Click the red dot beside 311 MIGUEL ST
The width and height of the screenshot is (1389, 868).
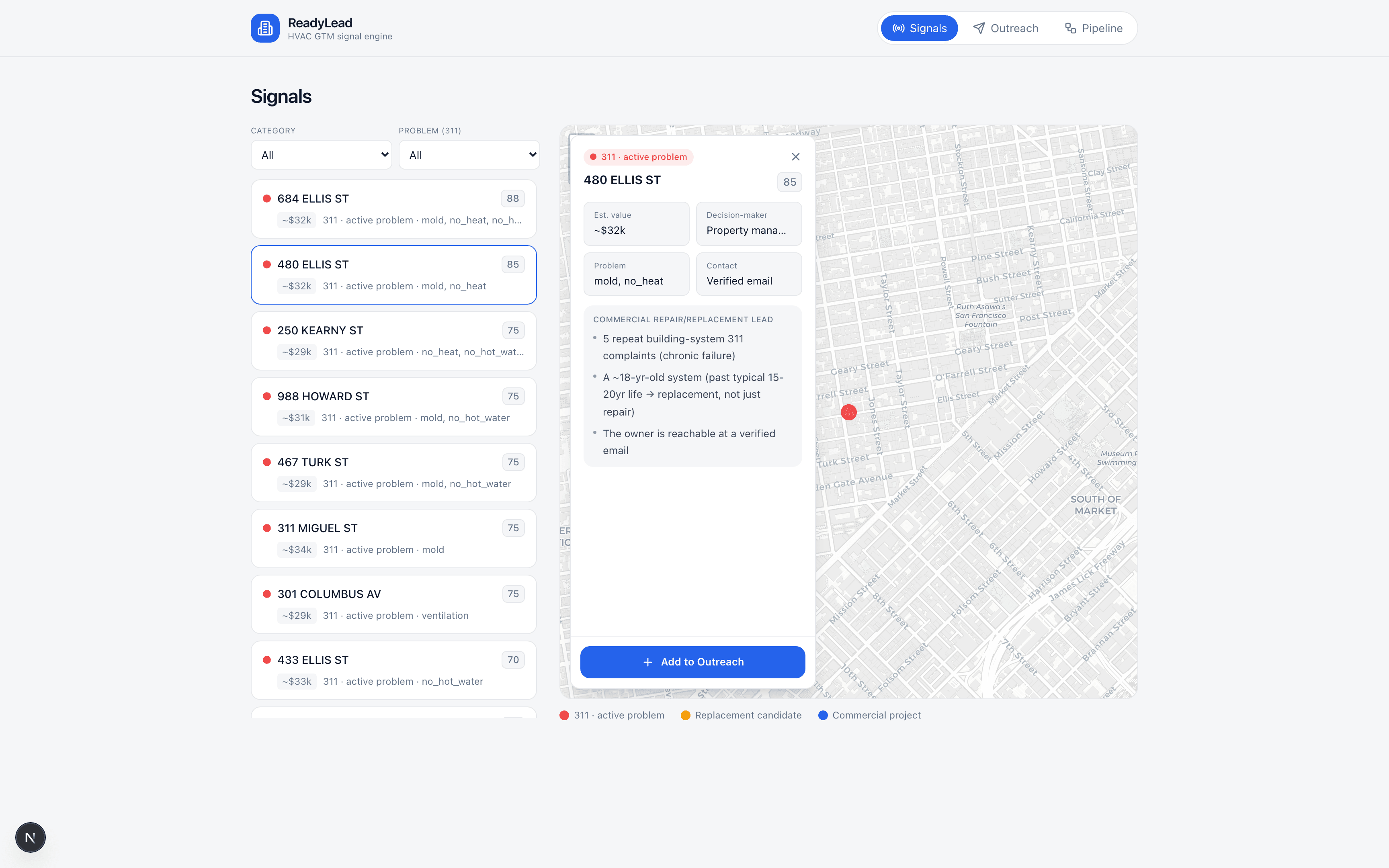point(267,528)
